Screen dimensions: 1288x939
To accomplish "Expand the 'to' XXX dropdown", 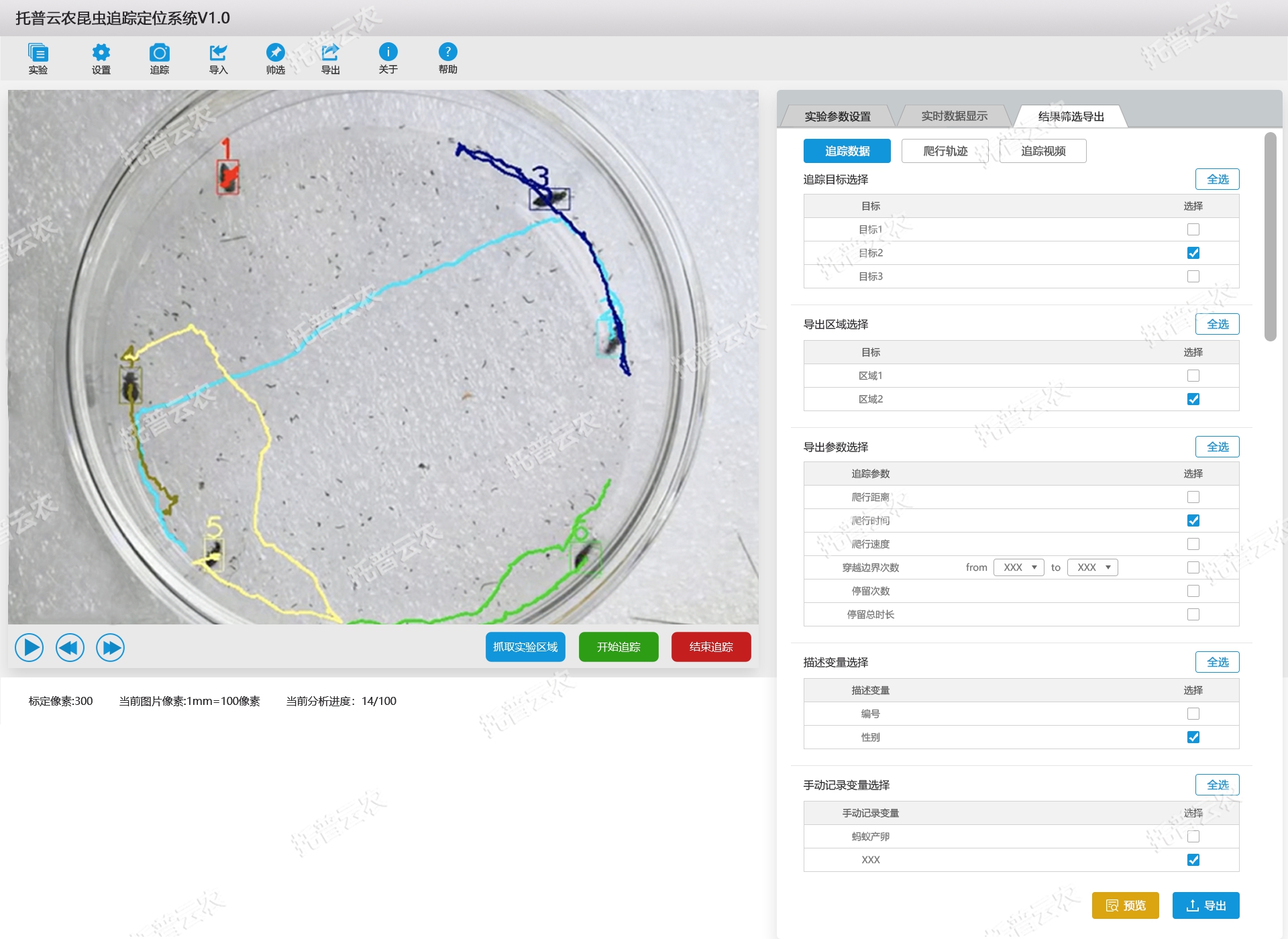I will pos(1093,567).
